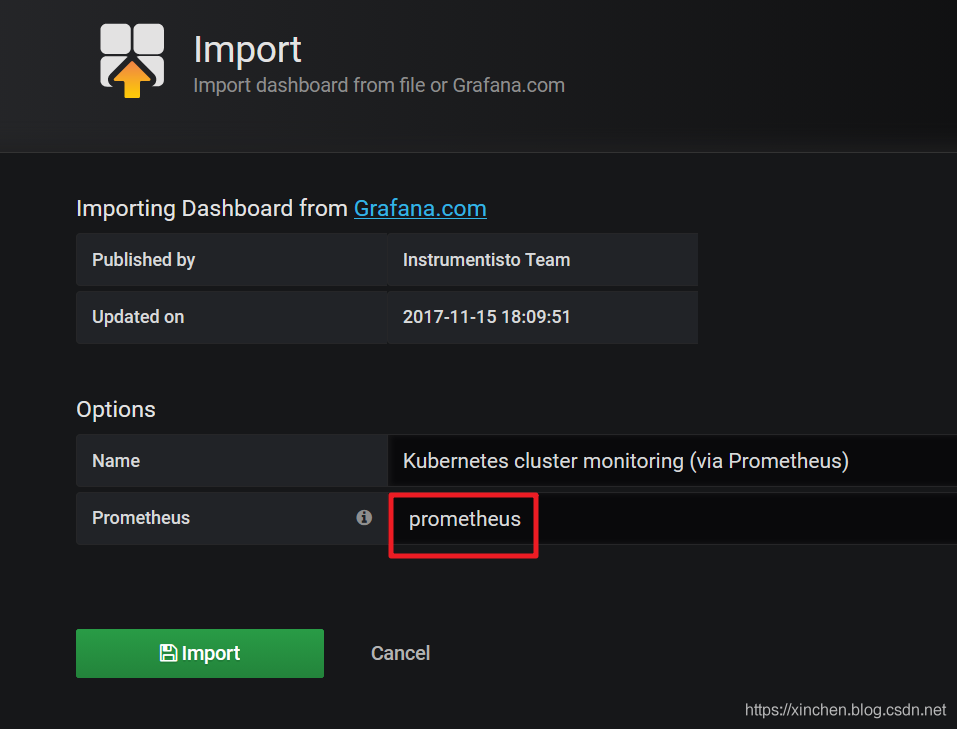Open the prometheus data source dropdown
This screenshot has width=957, height=729.
click(672, 518)
